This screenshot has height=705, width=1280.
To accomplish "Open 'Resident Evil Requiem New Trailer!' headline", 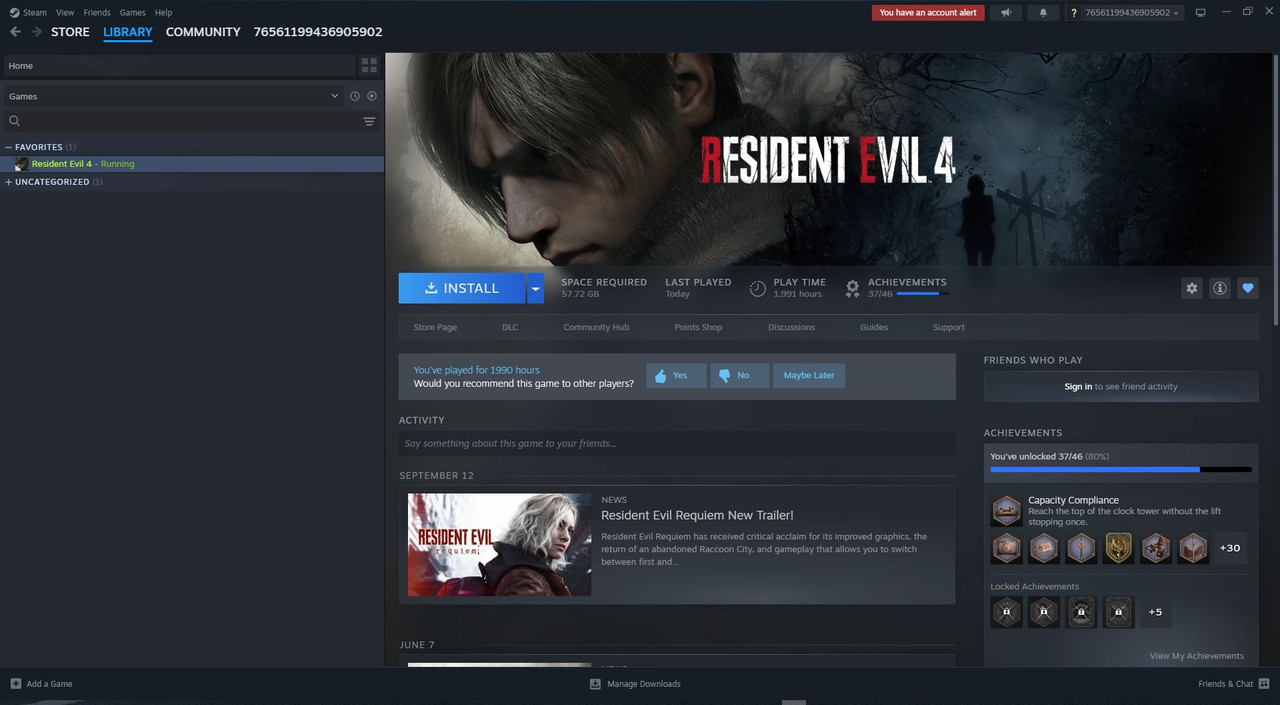I will (697, 515).
